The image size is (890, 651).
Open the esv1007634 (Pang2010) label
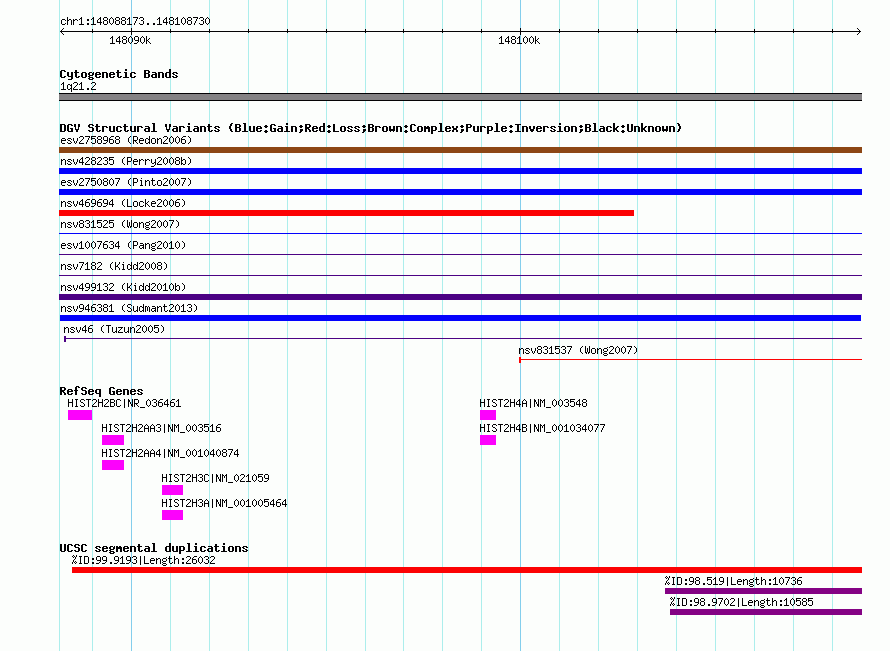(x=123, y=245)
